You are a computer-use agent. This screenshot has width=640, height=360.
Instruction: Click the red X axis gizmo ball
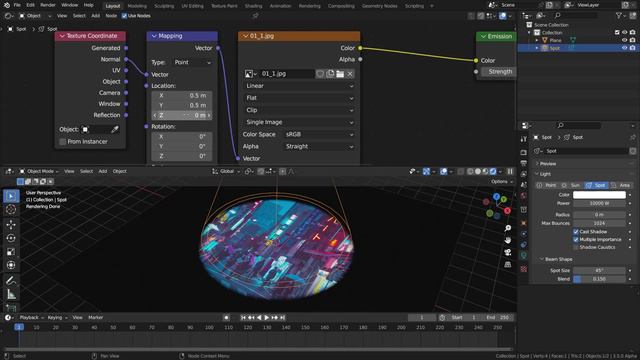[507, 211]
